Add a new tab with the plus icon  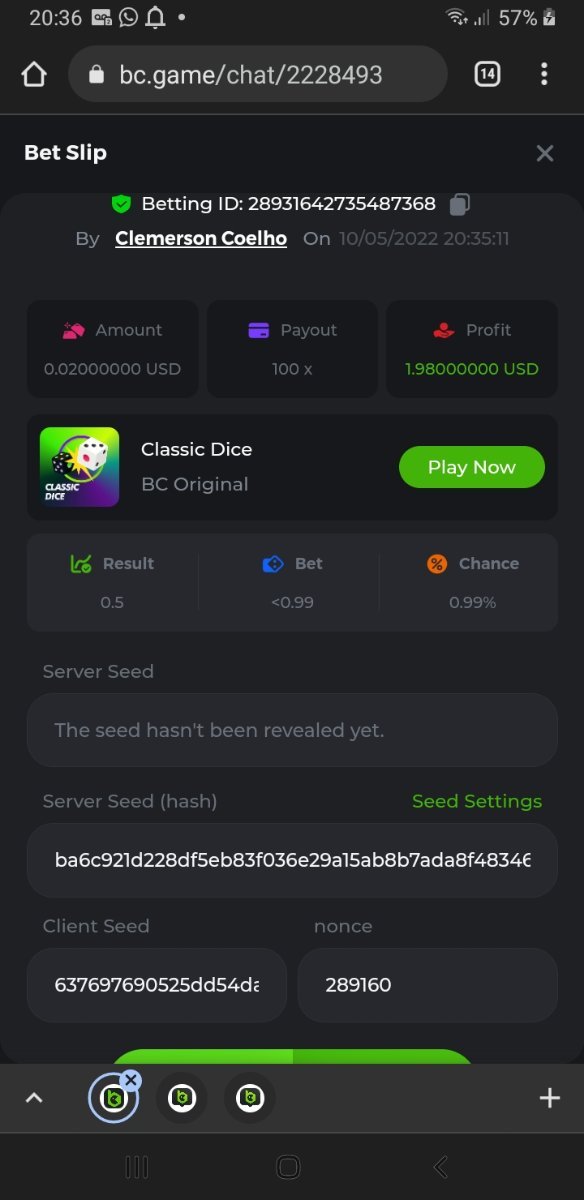point(549,1098)
